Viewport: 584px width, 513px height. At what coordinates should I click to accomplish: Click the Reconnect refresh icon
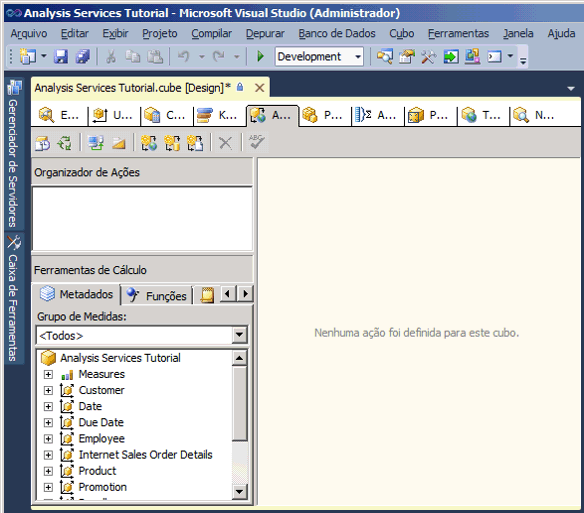point(64,143)
